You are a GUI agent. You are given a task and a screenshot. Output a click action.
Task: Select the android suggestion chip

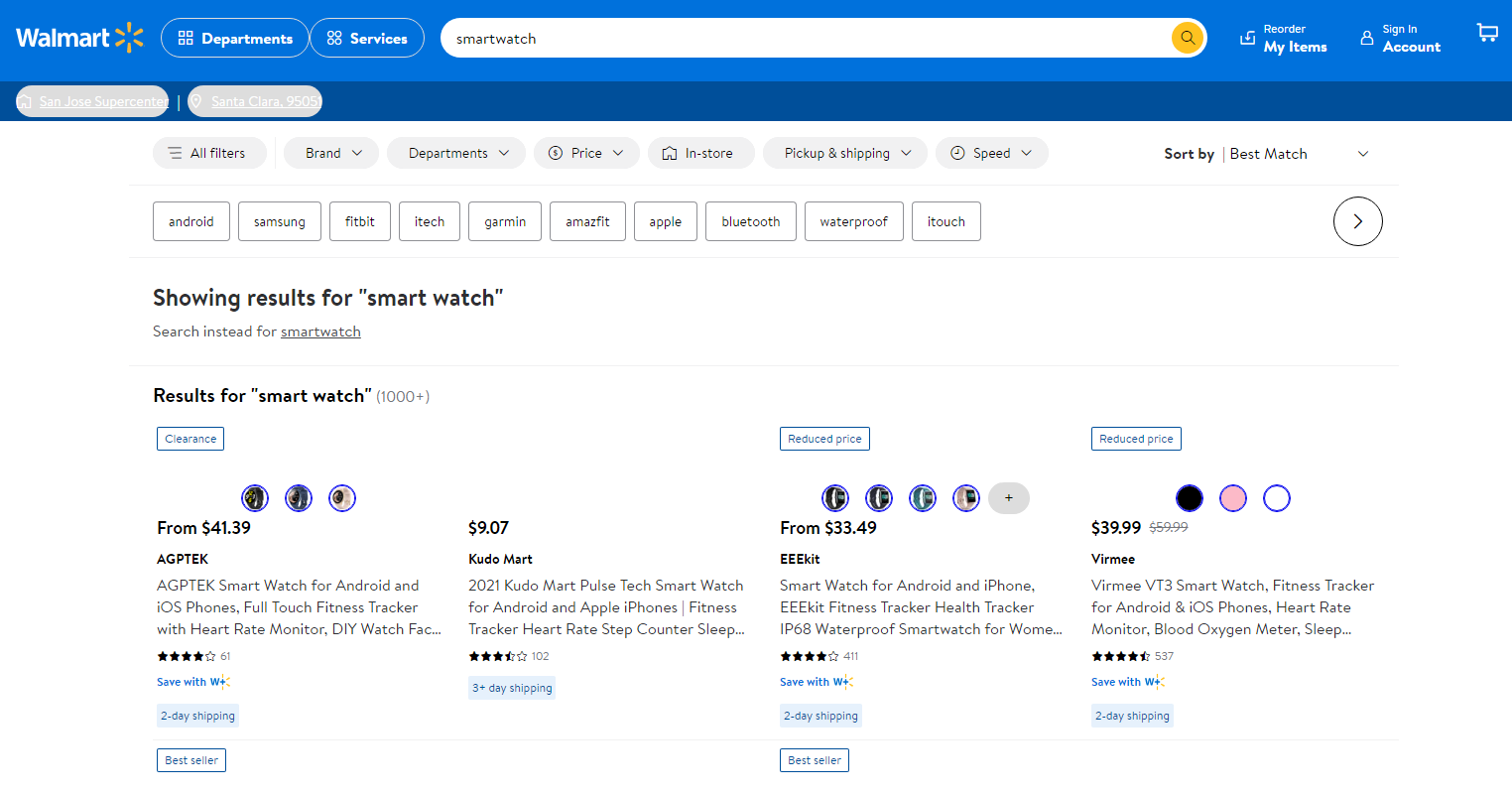[x=191, y=221]
